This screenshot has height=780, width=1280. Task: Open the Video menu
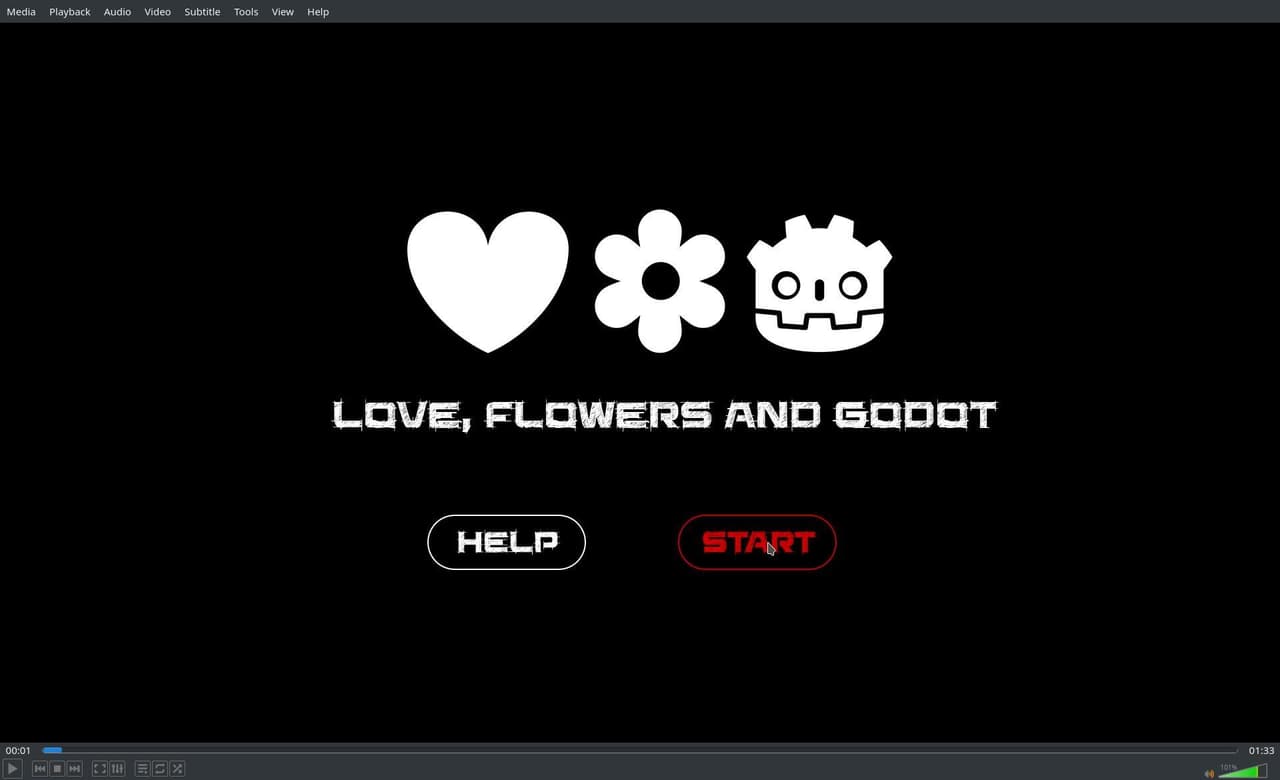[157, 12]
